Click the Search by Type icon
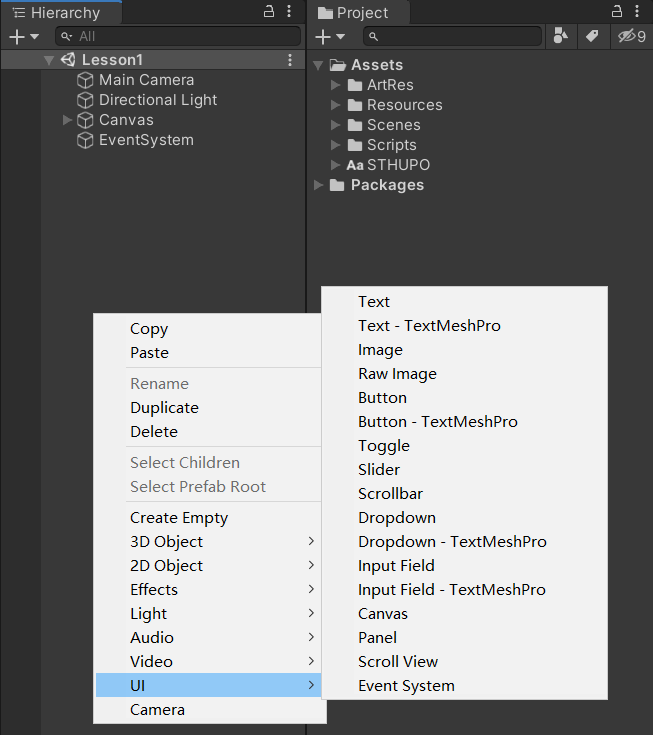The image size is (653, 735). (x=561, y=36)
